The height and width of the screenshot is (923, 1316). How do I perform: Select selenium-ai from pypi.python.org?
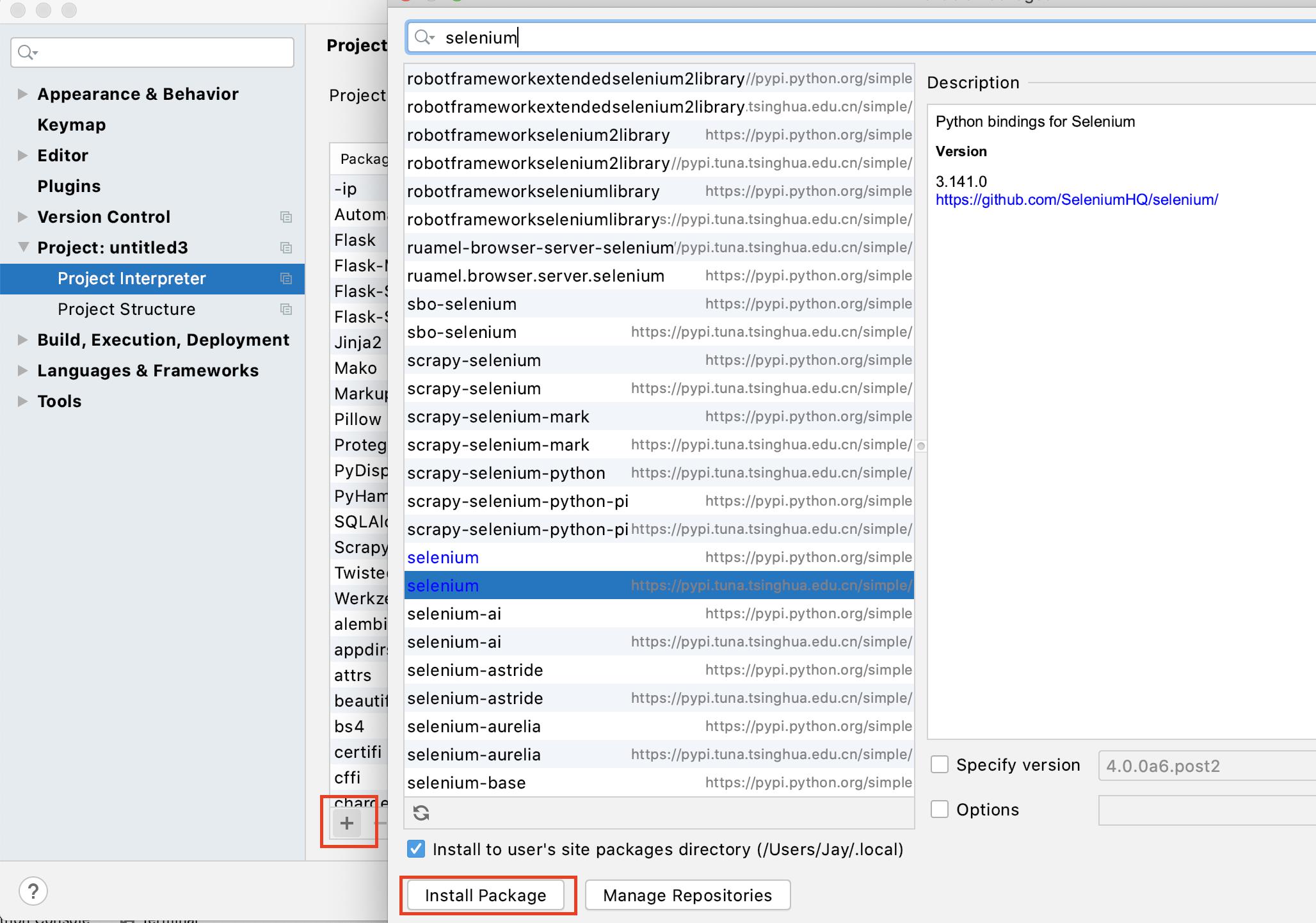click(x=659, y=614)
